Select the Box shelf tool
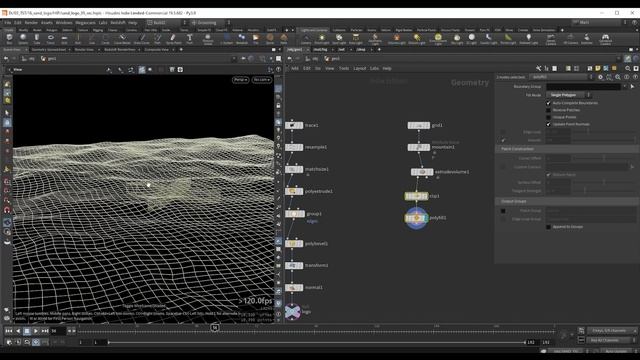 (9, 39)
